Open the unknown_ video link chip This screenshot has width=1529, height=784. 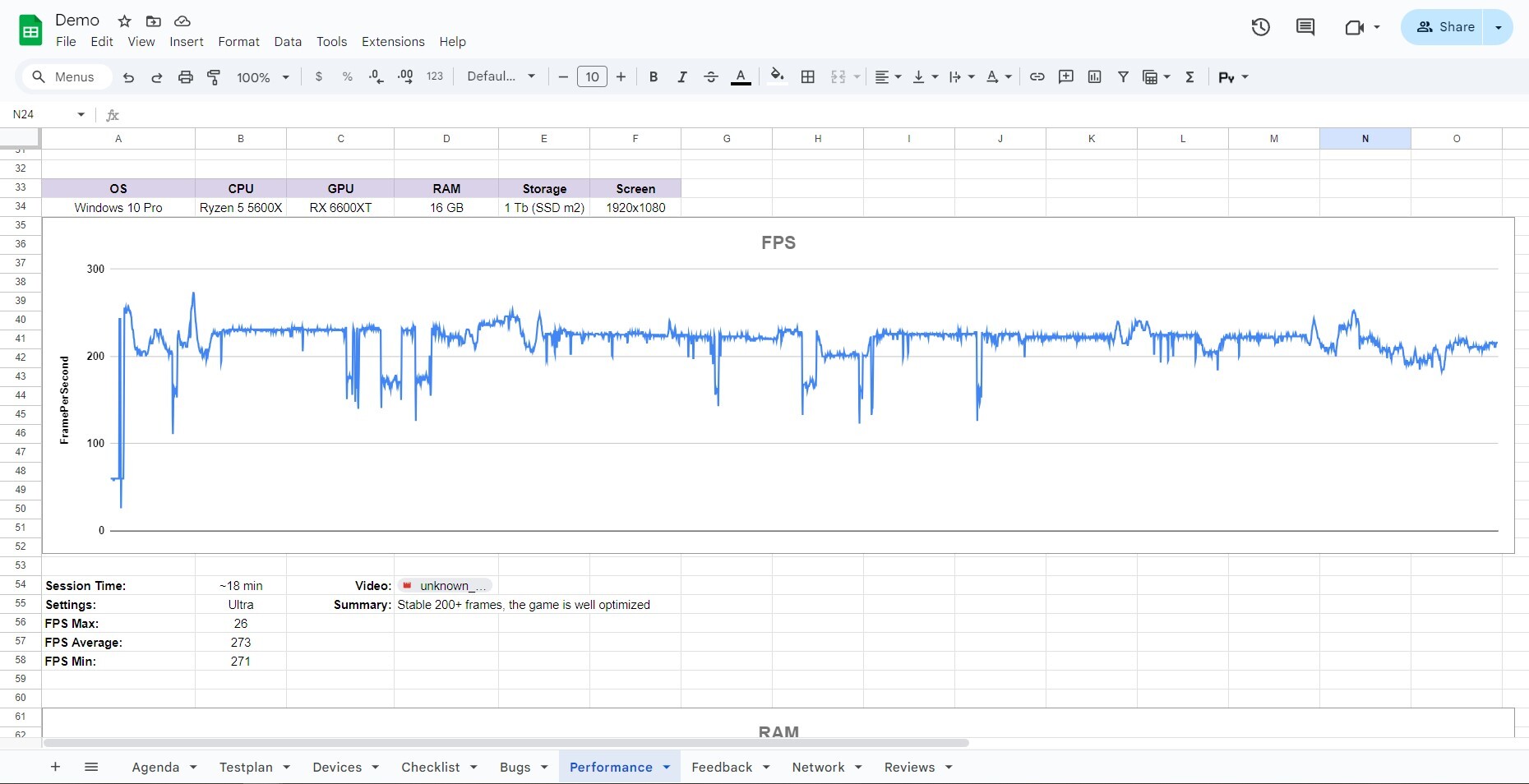pos(445,586)
